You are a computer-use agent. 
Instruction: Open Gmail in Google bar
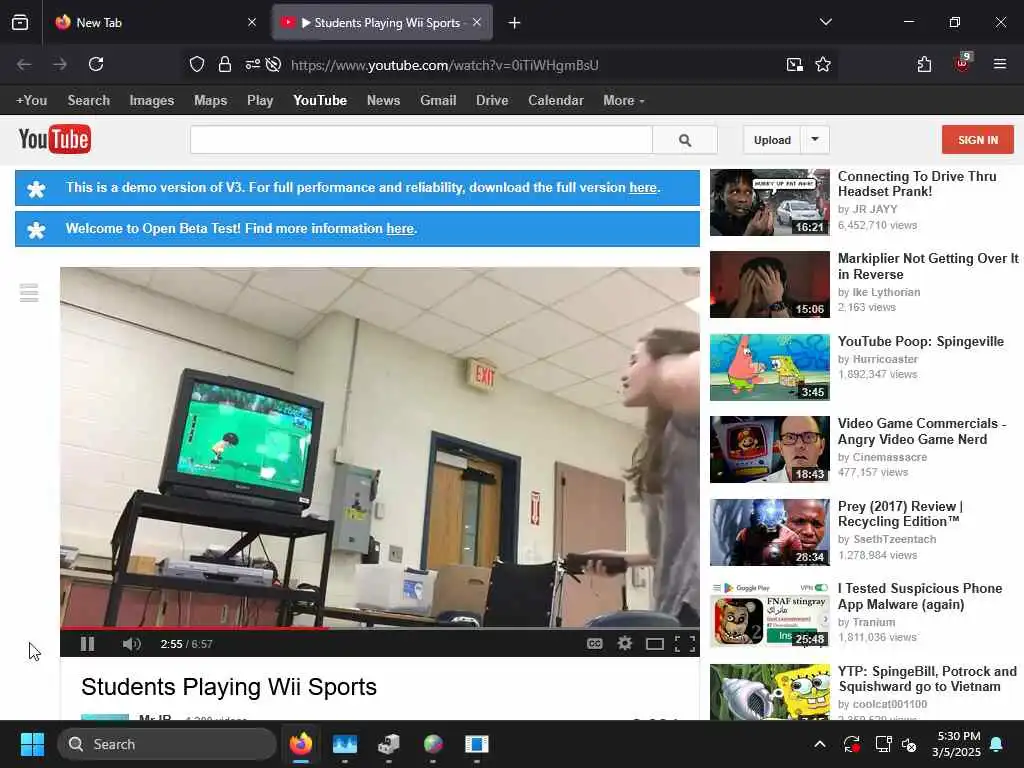[x=438, y=101]
